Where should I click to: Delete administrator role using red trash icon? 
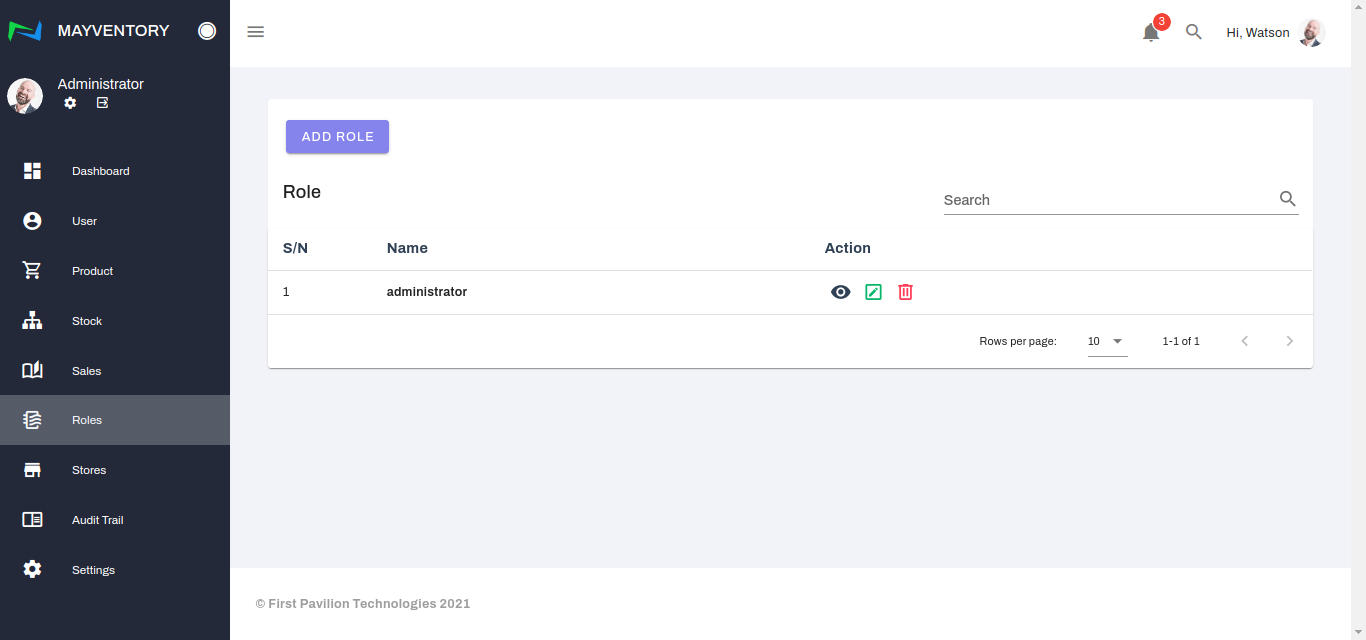click(905, 292)
